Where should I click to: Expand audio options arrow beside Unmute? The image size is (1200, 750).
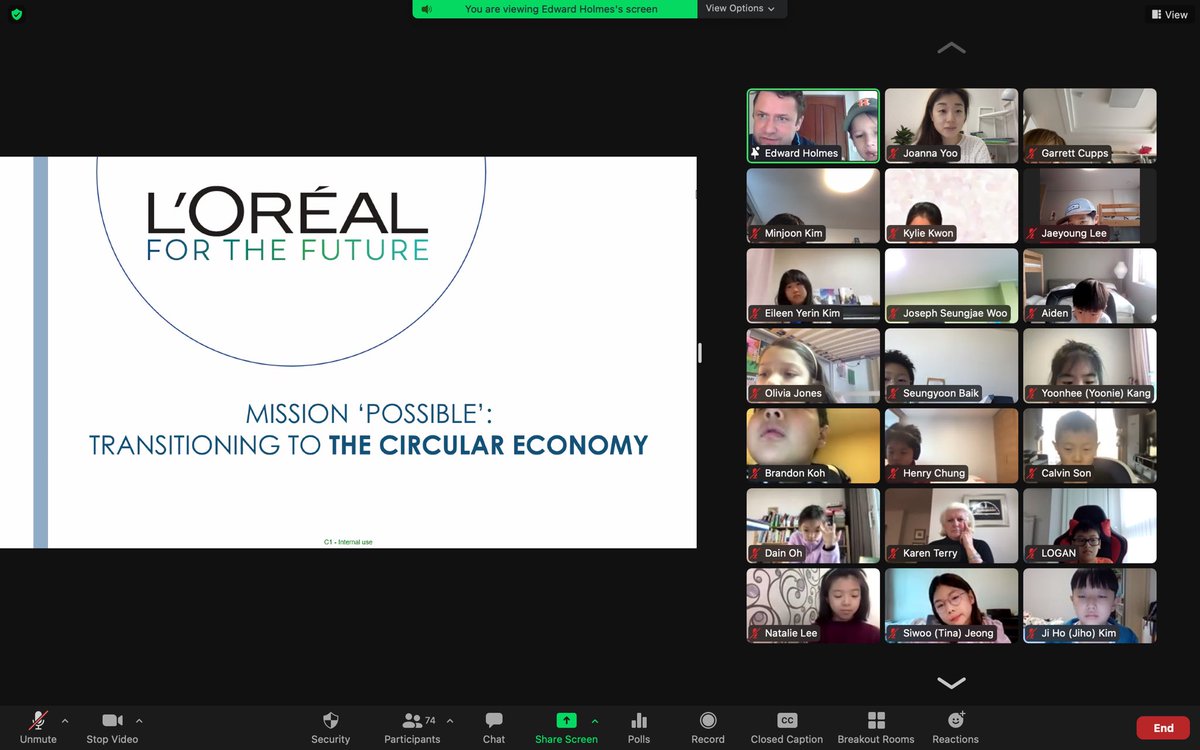[x=65, y=720]
